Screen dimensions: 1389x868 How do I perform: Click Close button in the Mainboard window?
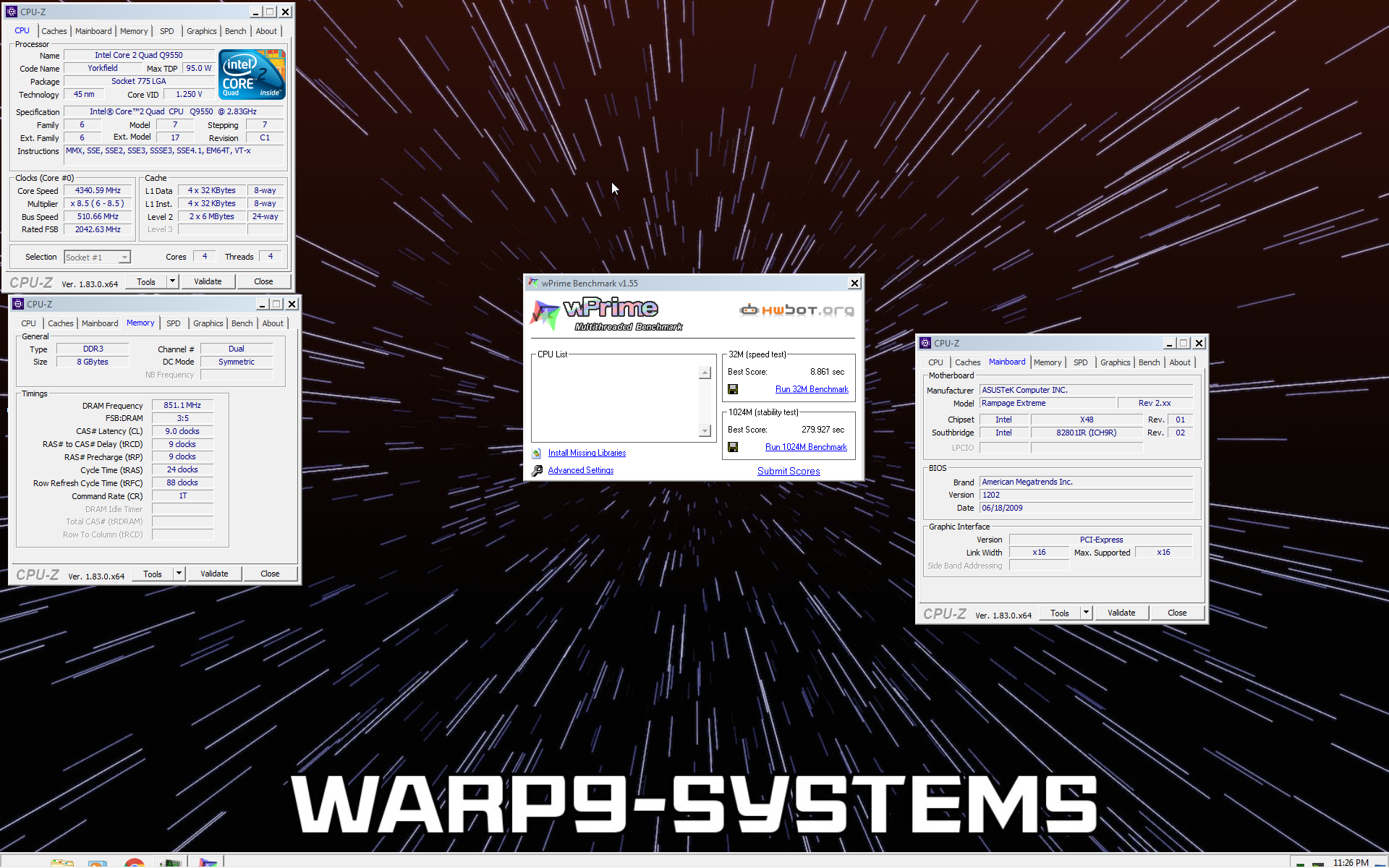coord(1177,613)
